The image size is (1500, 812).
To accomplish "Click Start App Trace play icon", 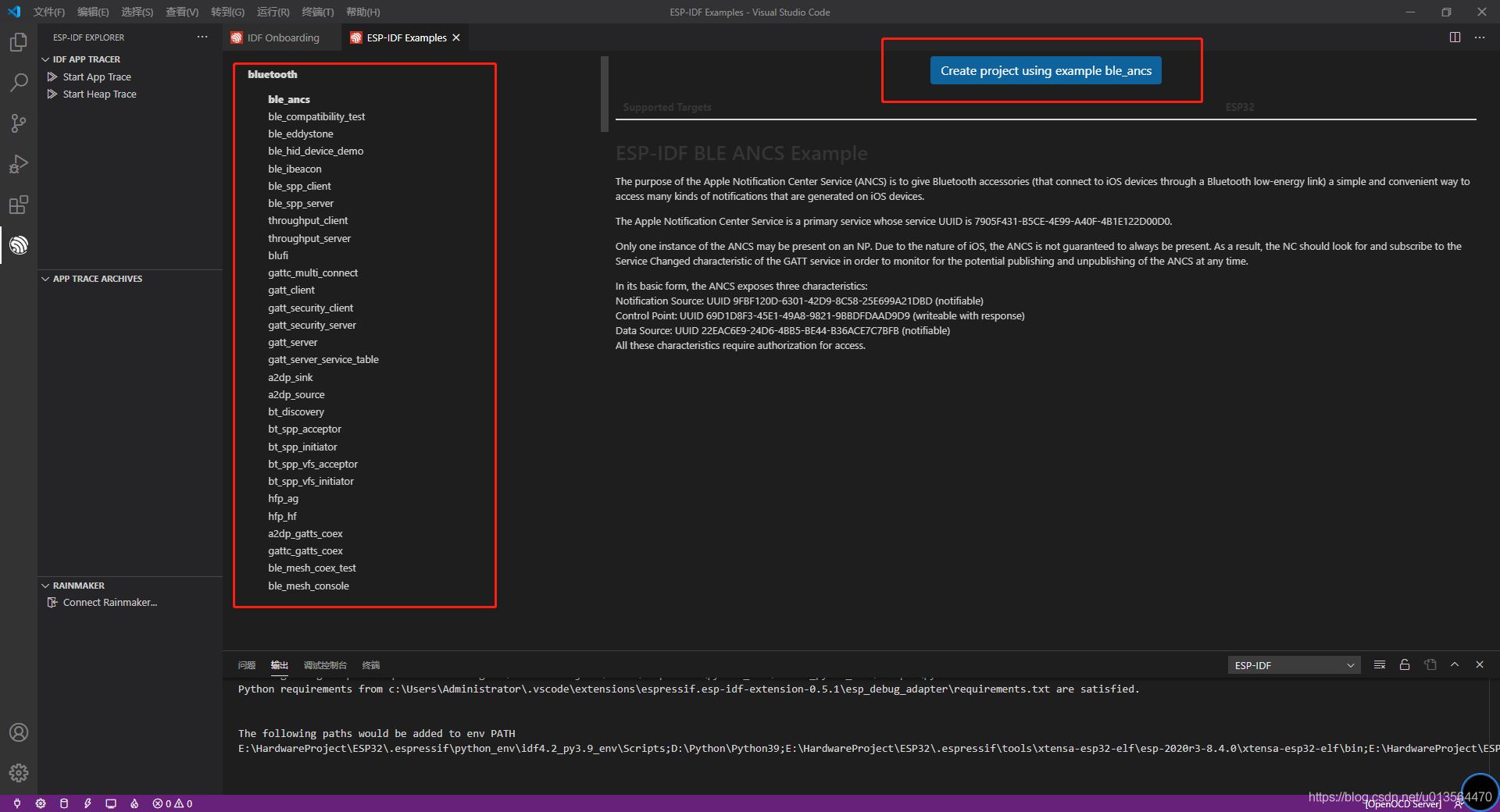I will coord(52,77).
